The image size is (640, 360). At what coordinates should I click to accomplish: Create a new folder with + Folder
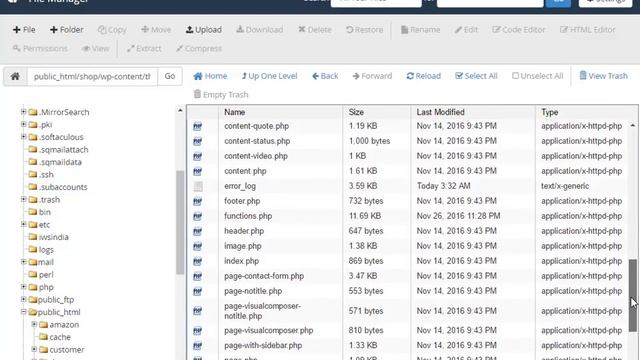click(67, 30)
